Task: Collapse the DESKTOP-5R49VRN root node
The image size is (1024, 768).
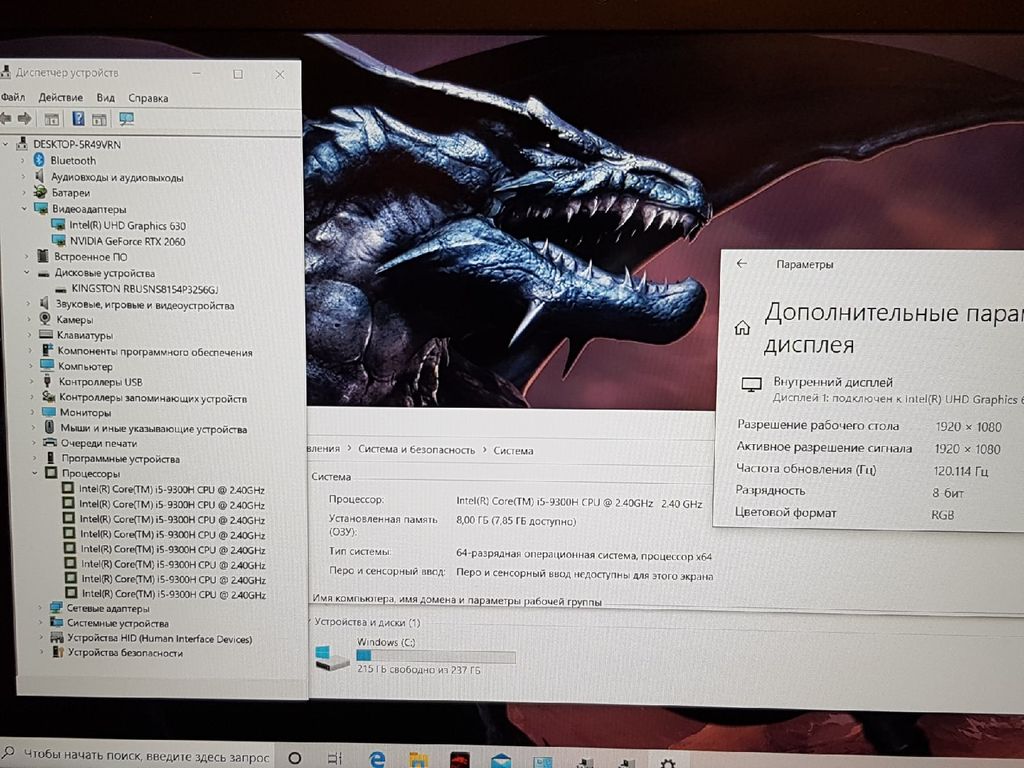Action: point(6,143)
